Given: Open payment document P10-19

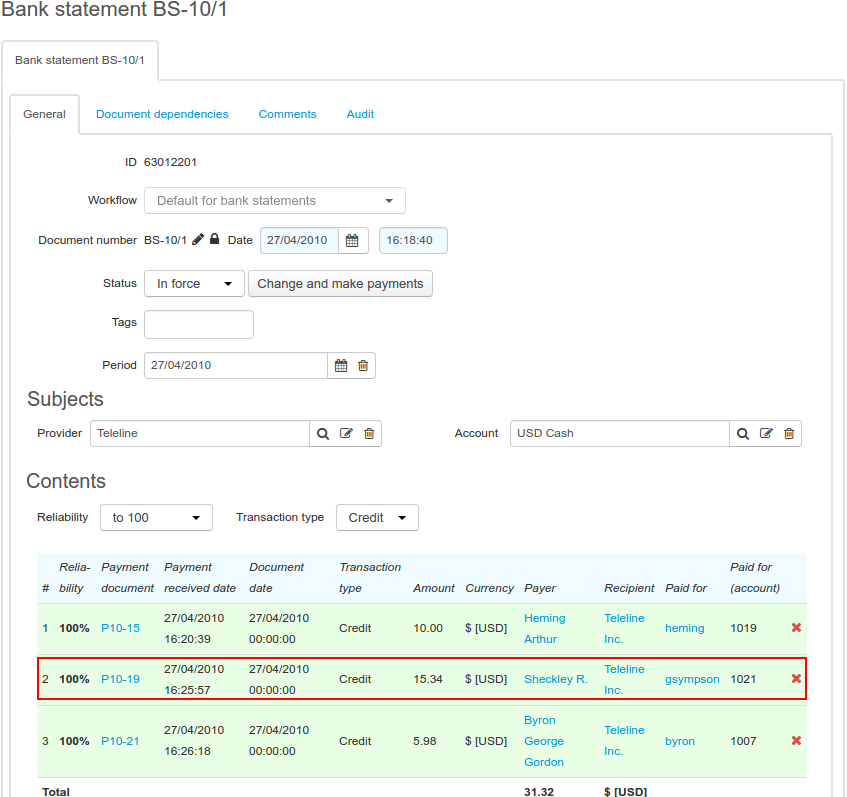Looking at the screenshot, I should pyautogui.click(x=120, y=679).
